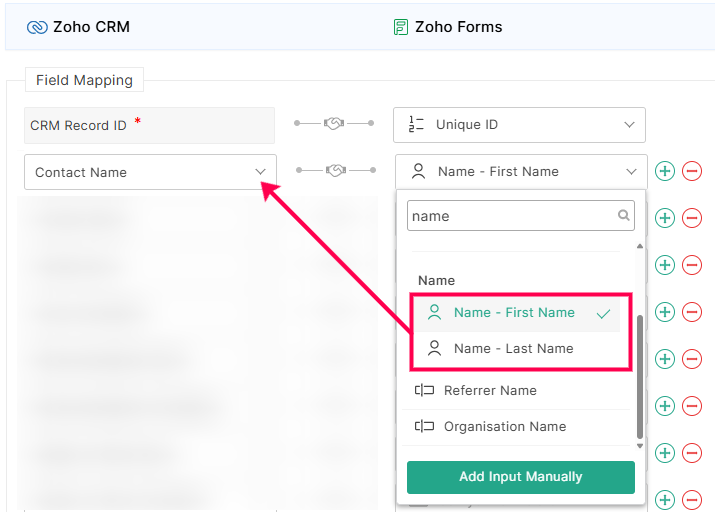Select Name - Last Name option
Viewport: 715px width, 512px height.
[x=513, y=348]
